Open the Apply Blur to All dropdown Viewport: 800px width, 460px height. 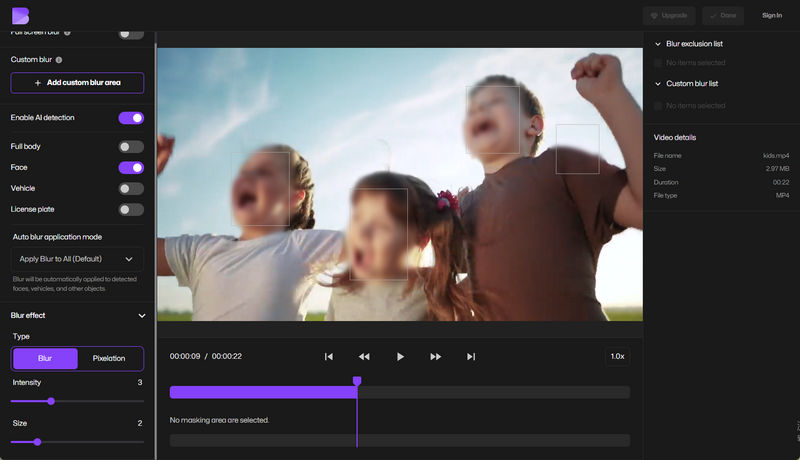(x=77, y=259)
